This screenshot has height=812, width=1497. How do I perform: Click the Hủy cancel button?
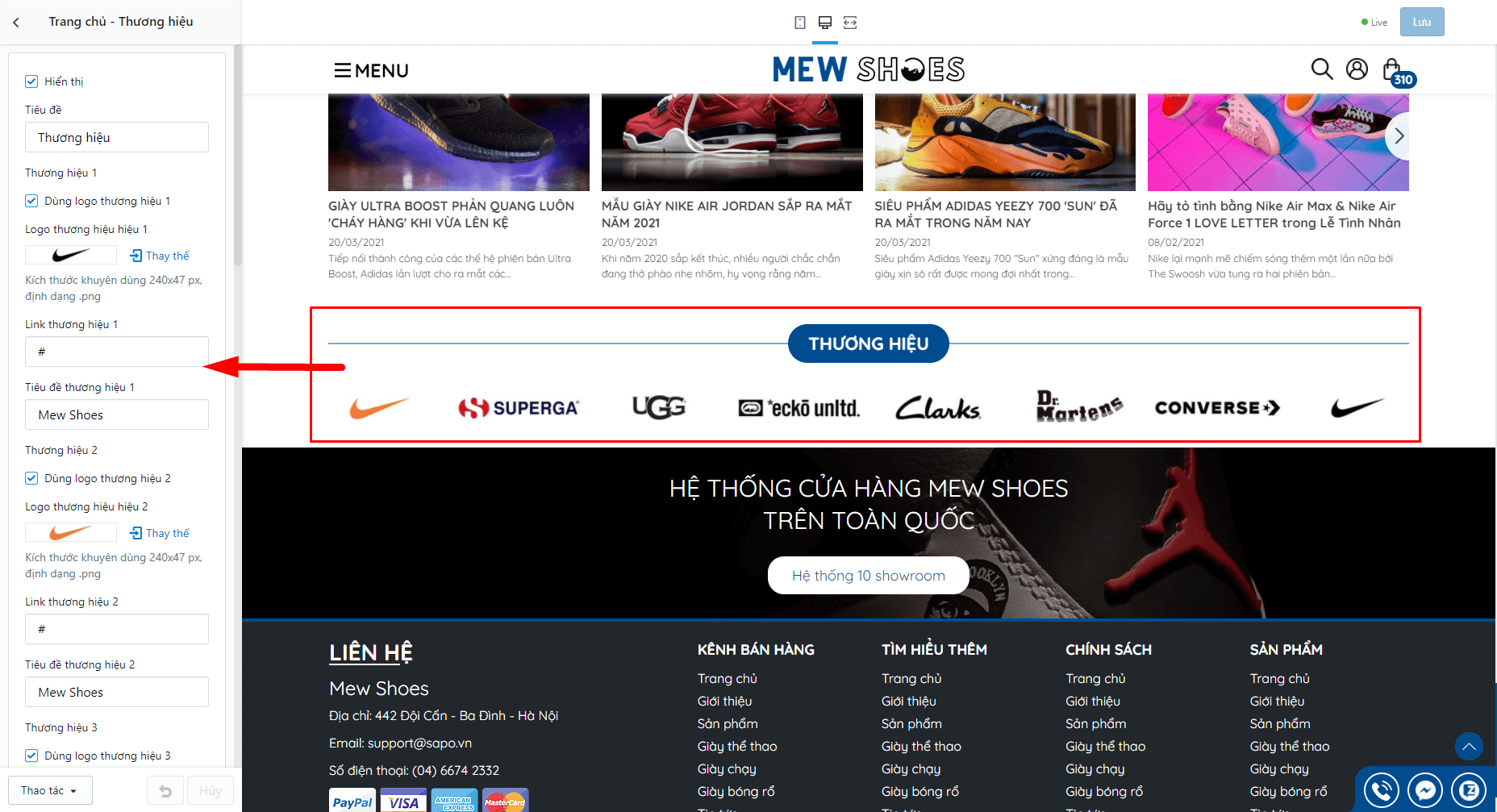click(211, 791)
